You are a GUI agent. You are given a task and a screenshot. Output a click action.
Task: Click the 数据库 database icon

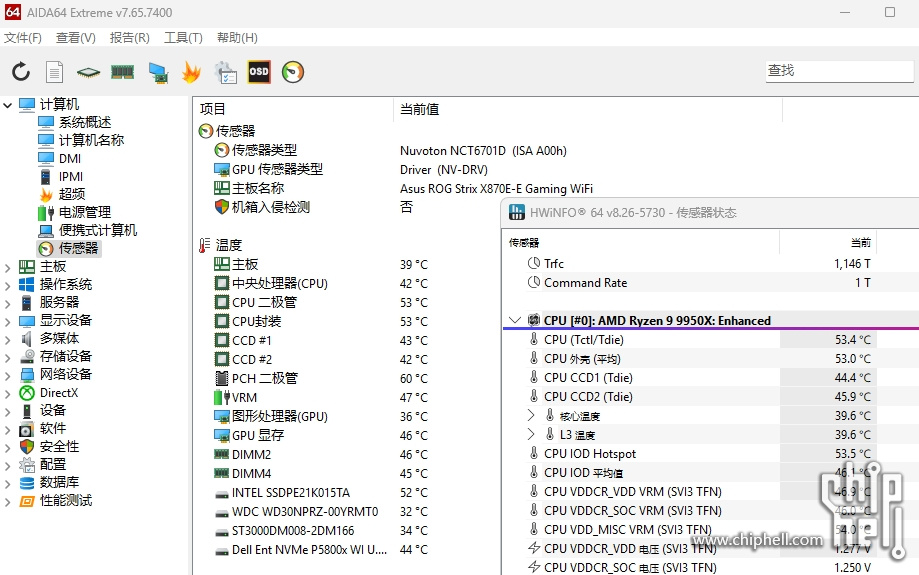(27, 483)
